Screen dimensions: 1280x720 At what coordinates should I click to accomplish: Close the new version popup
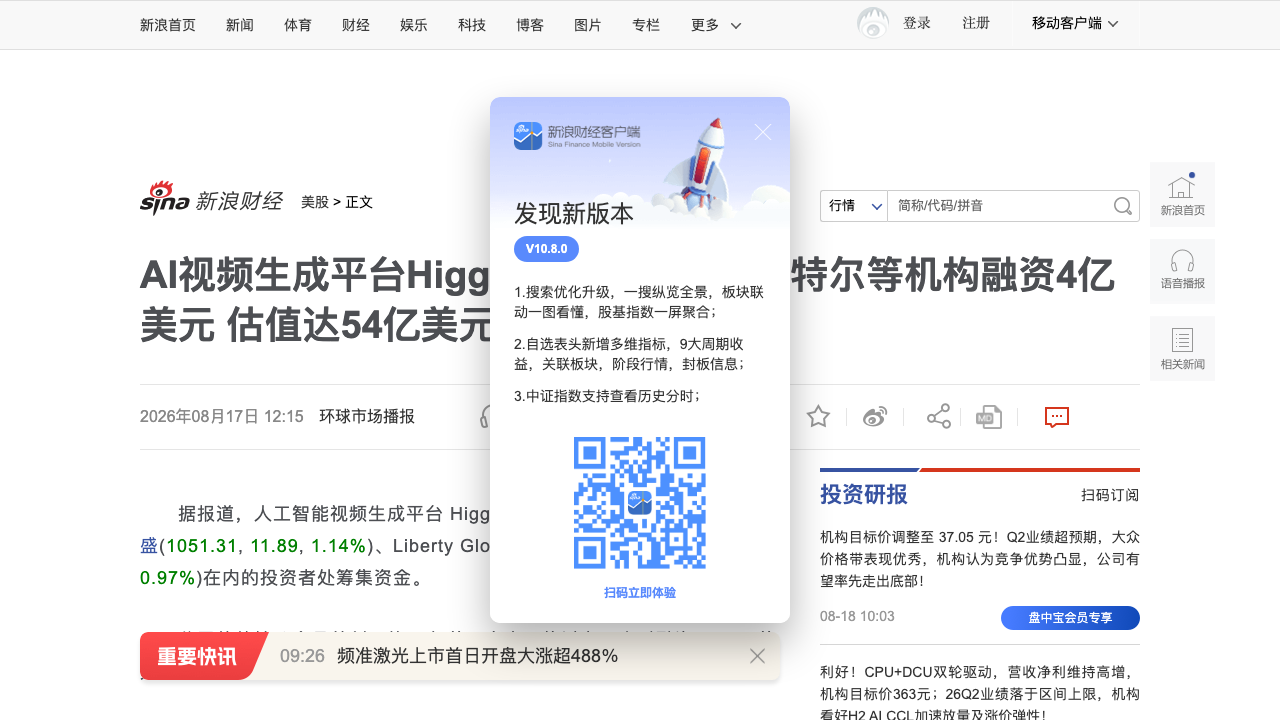click(x=763, y=132)
